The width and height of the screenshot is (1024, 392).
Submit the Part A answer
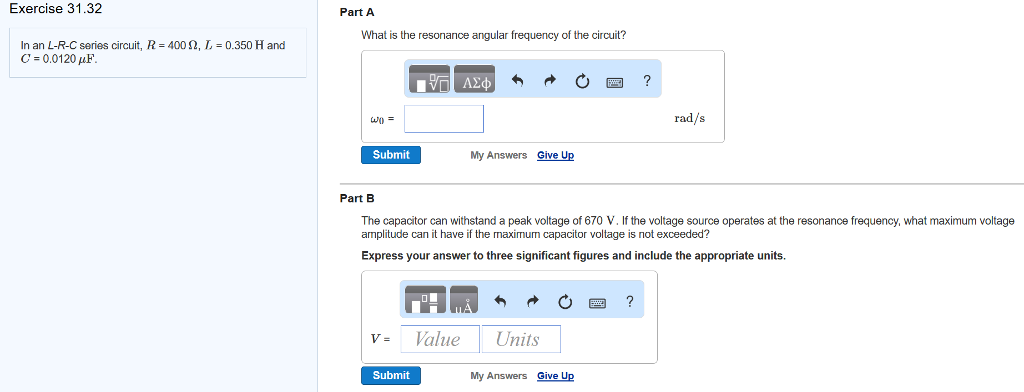[x=391, y=155]
